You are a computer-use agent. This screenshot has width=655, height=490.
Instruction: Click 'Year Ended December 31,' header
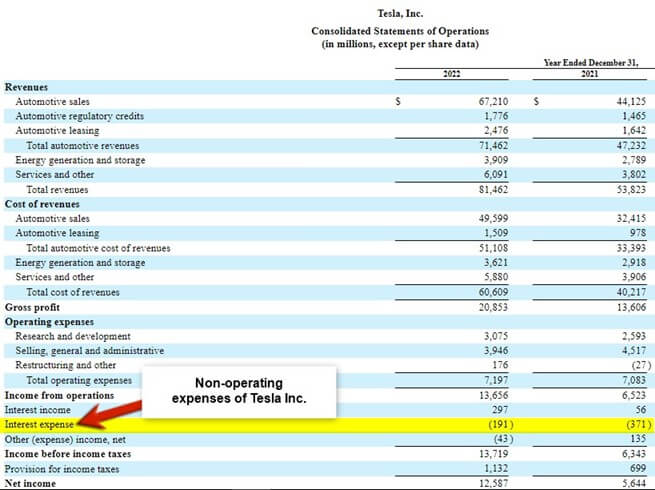[x=591, y=63]
